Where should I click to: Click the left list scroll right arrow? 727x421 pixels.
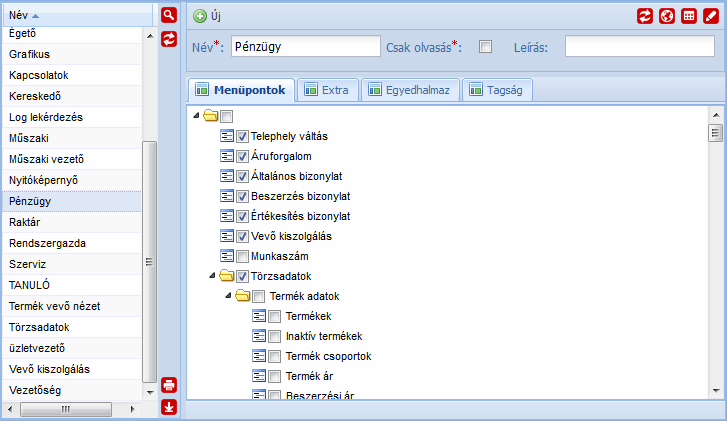tap(133, 409)
